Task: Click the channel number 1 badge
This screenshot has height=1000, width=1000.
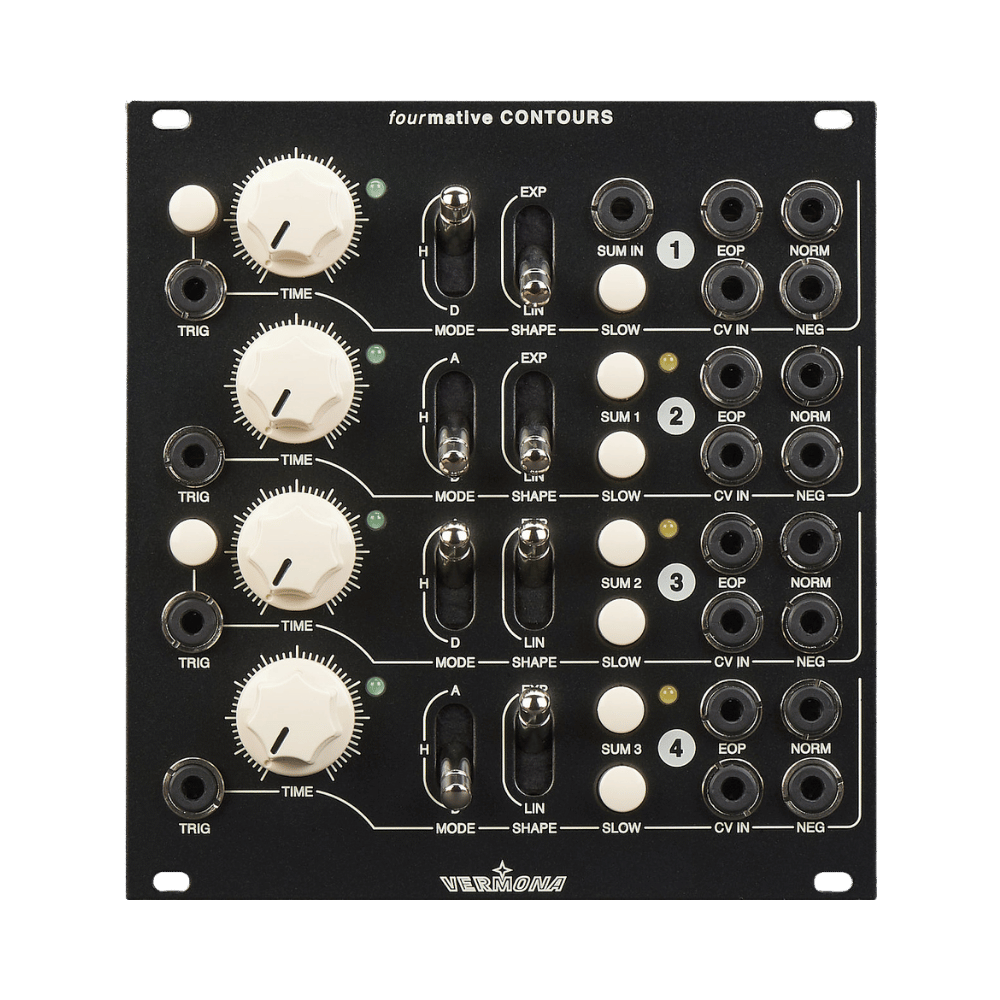Action: pos(676,249)
